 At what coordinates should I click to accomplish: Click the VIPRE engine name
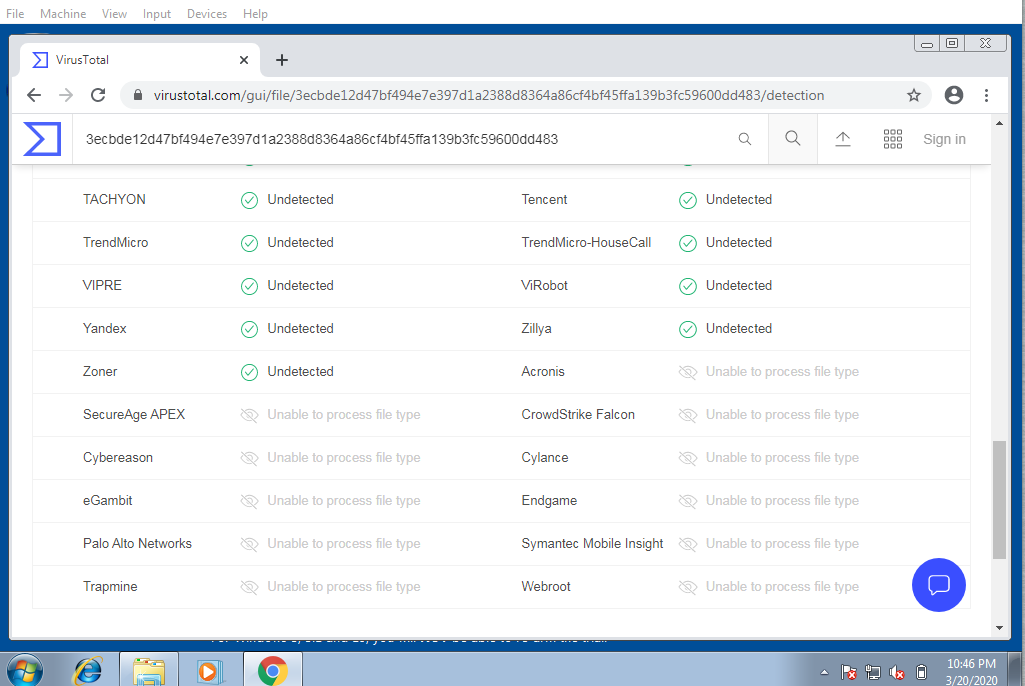102,286
